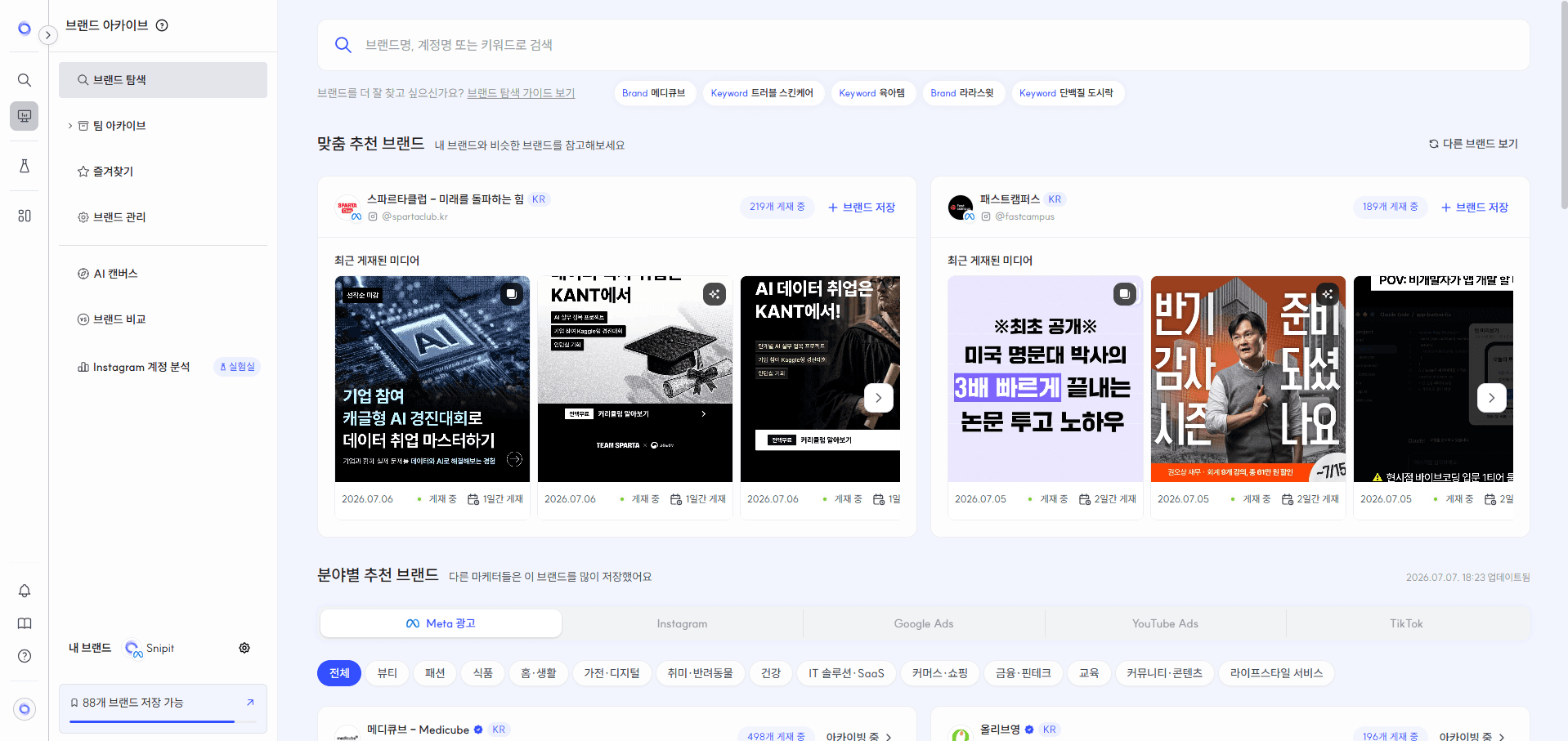Select Keyword 육아템 chip
The height and width of the screenshot is (741, 1568).
click(x=872, y=93)
